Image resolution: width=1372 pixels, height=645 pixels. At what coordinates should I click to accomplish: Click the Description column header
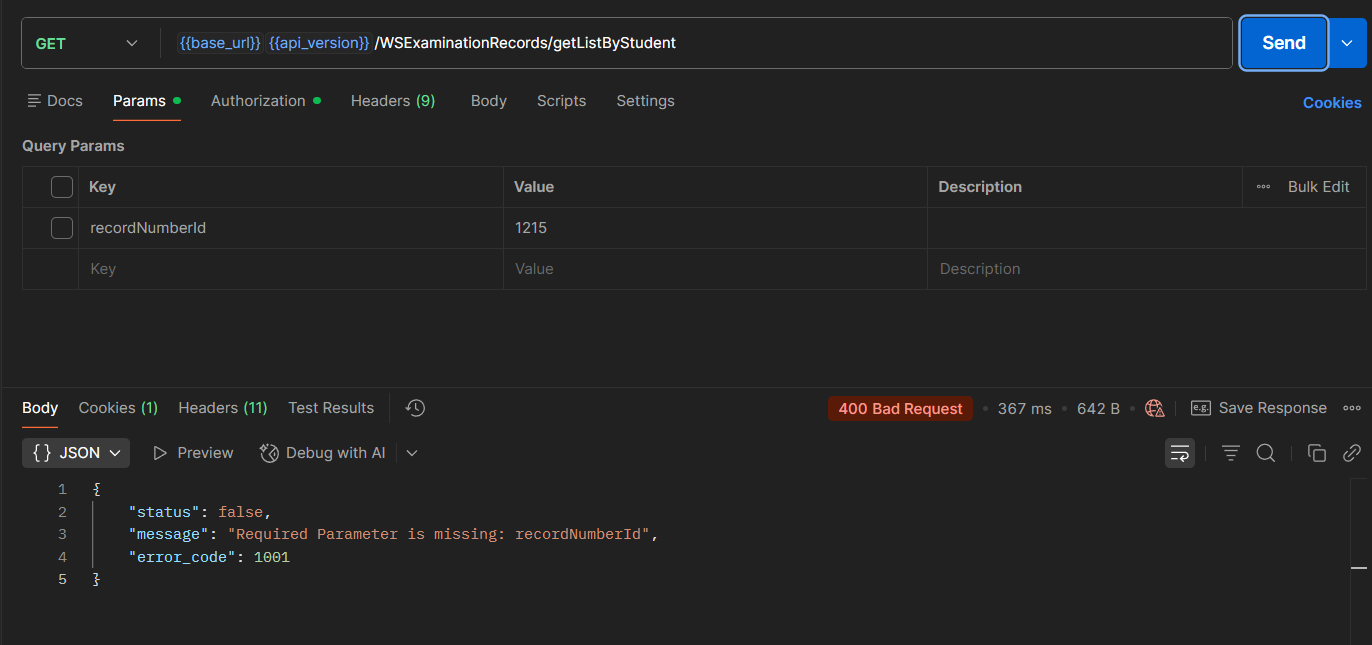click(x=980, y=187)
